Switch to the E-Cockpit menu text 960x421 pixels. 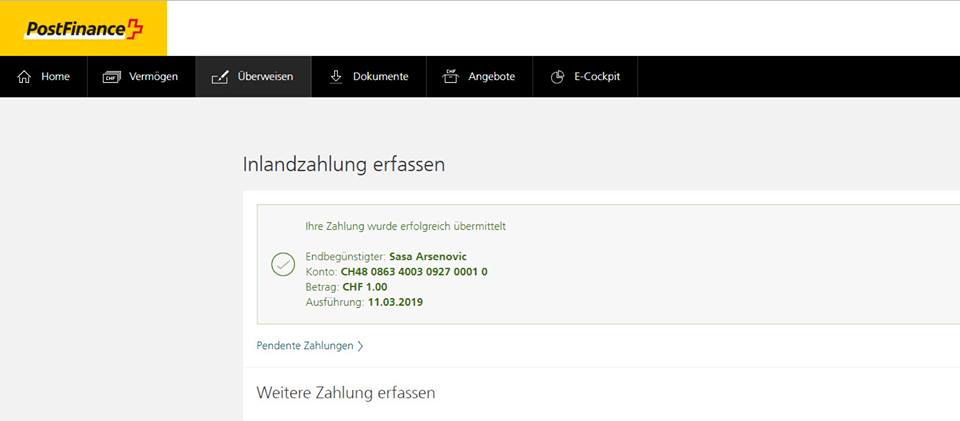coord(596,77)
